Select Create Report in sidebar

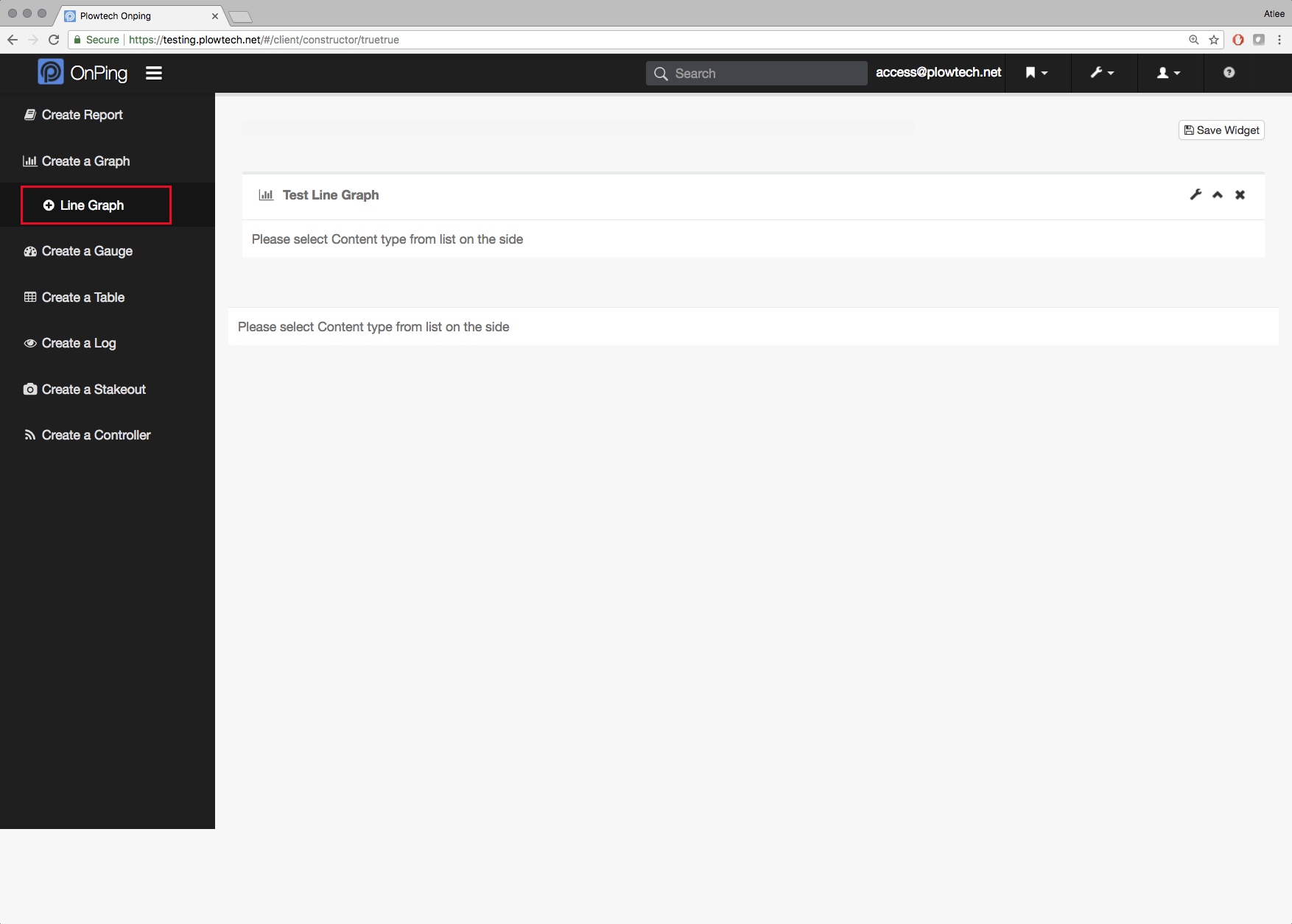point(82,115)
